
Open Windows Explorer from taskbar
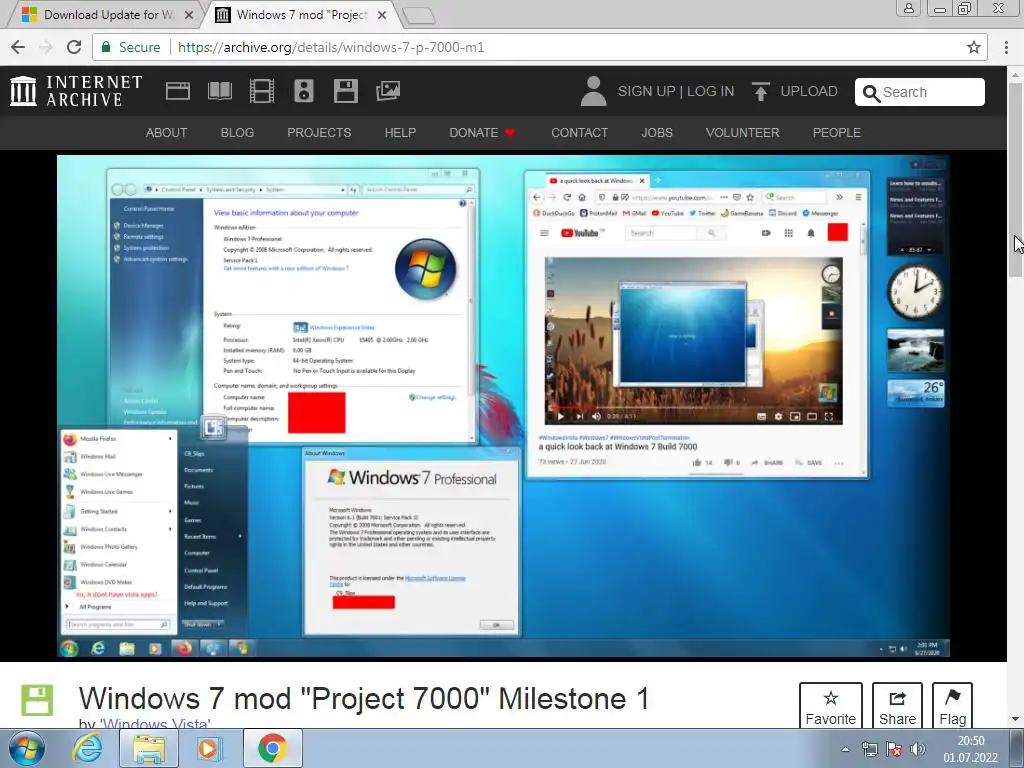149,748
